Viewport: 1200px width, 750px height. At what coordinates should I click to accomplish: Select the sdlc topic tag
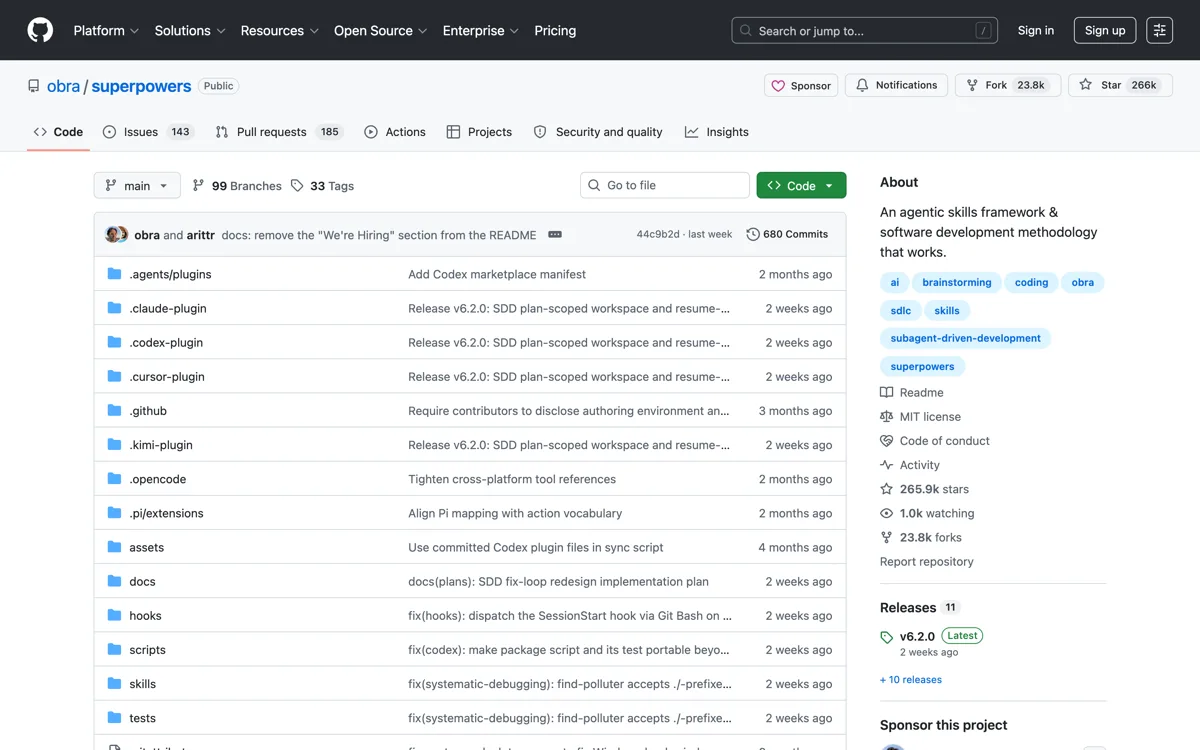point(901,311)
